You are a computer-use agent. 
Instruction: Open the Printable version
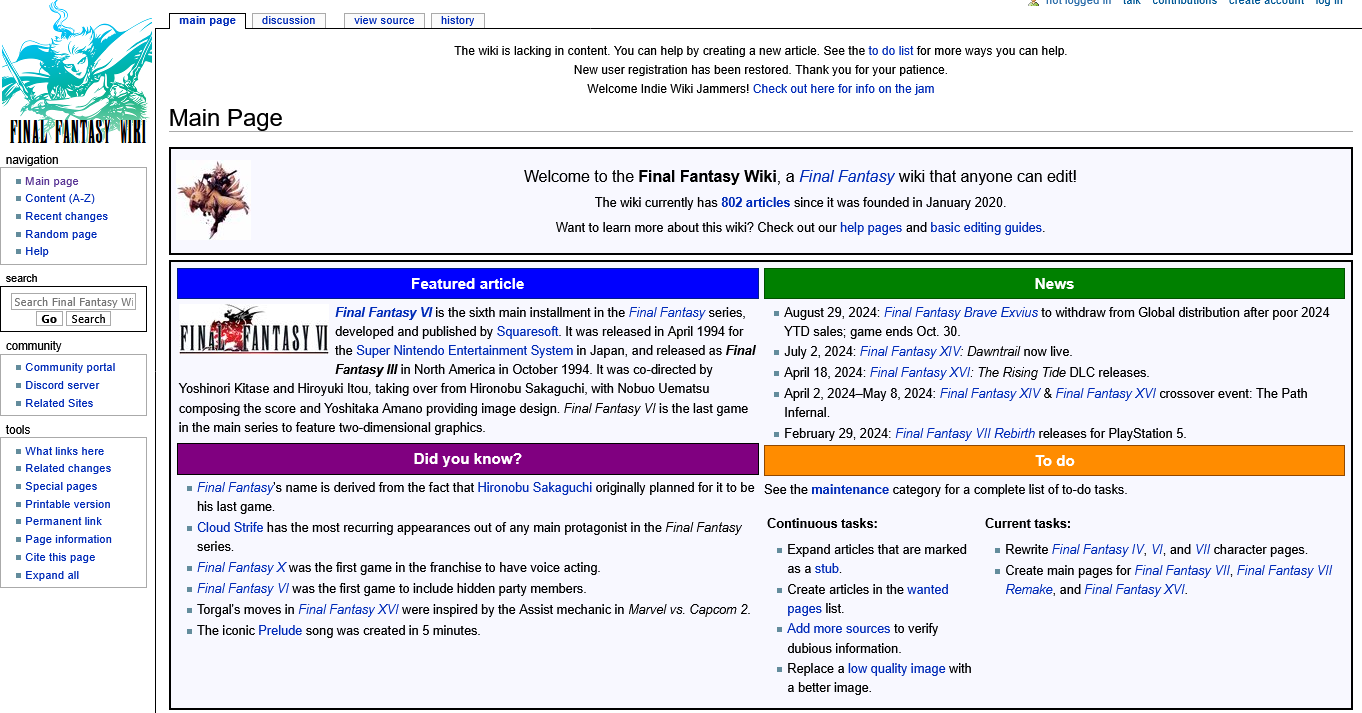pyautogui.click(x=68, y=504)
